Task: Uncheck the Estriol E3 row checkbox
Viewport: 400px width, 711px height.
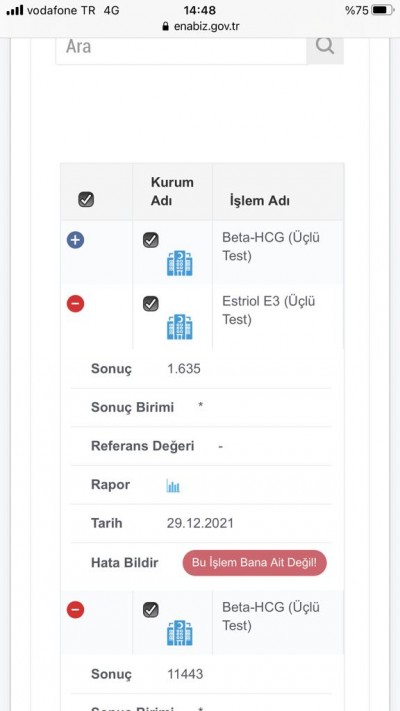Action: pos(151,303)
